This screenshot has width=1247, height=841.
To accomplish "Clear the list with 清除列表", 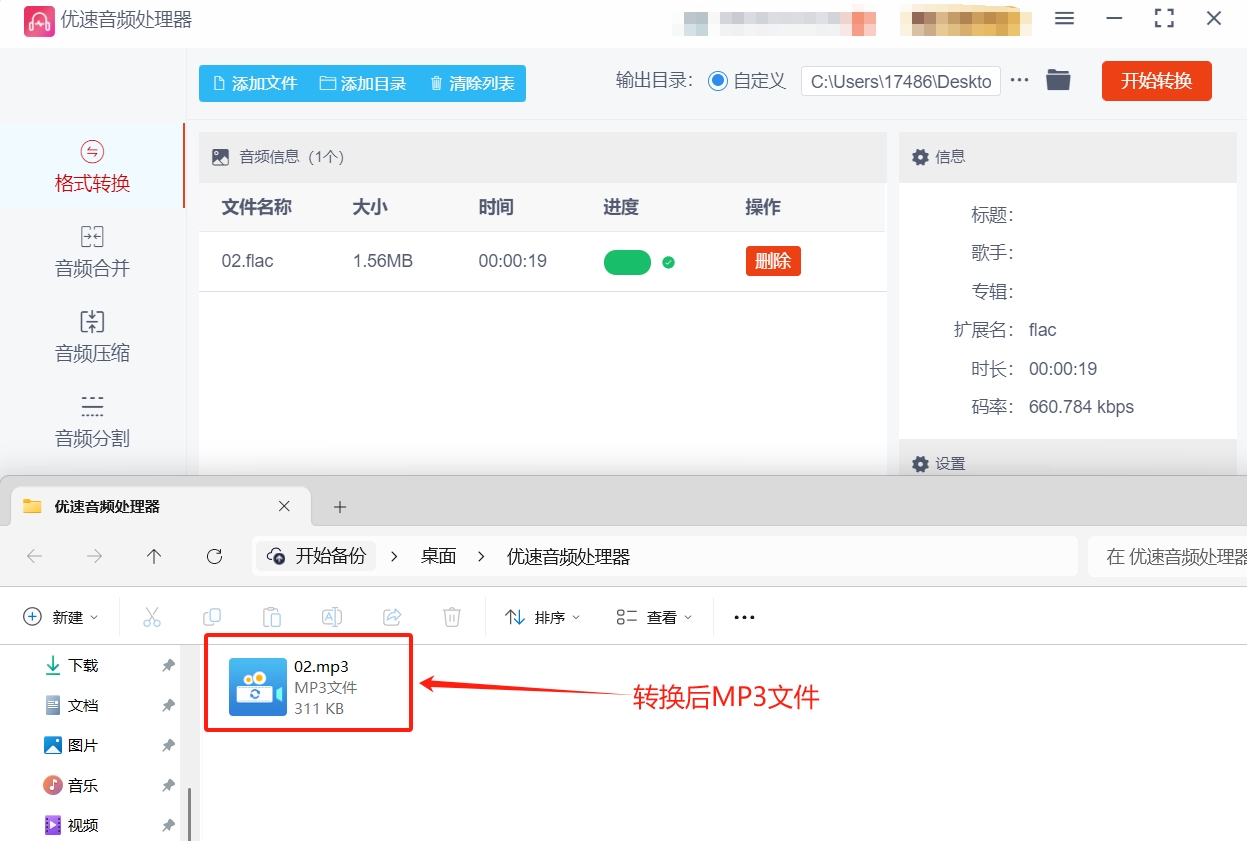I will pos(472,83).
